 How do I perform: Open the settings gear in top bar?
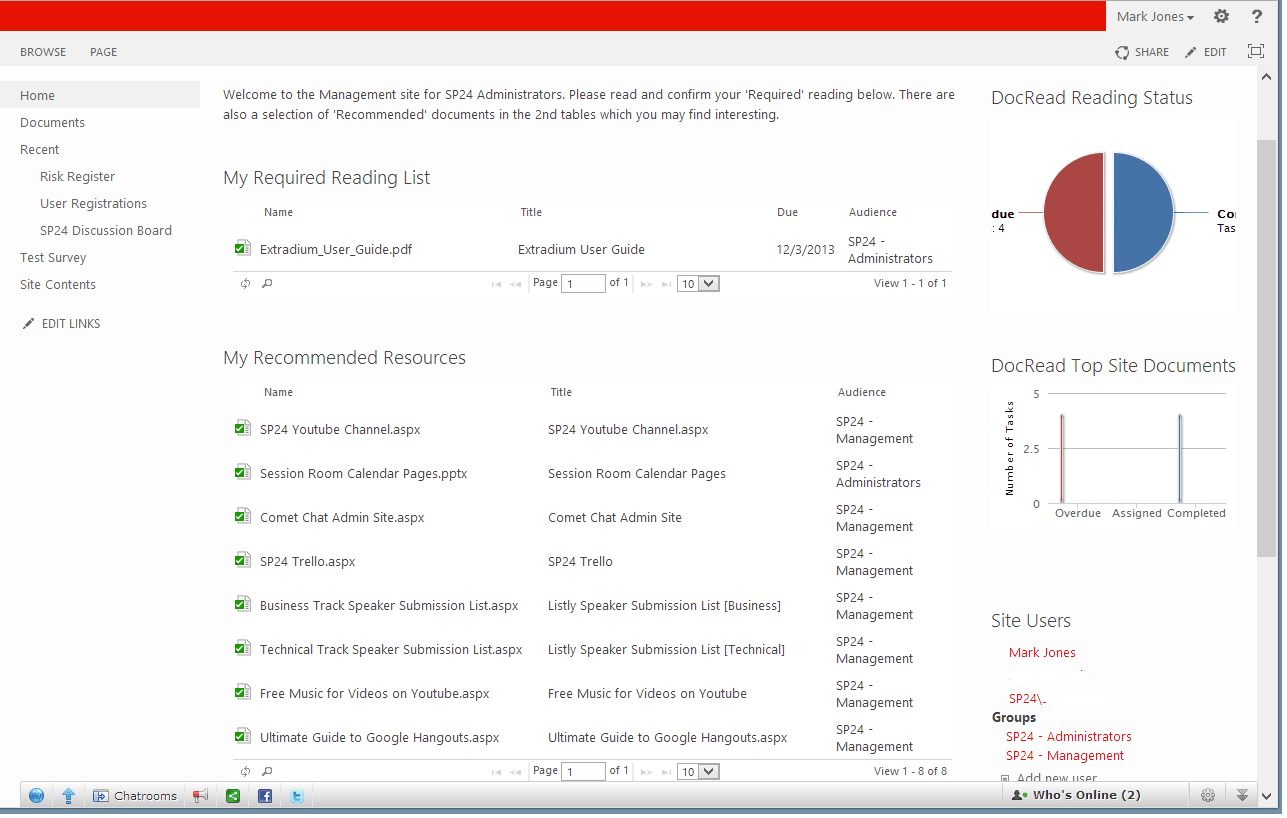1221,16
